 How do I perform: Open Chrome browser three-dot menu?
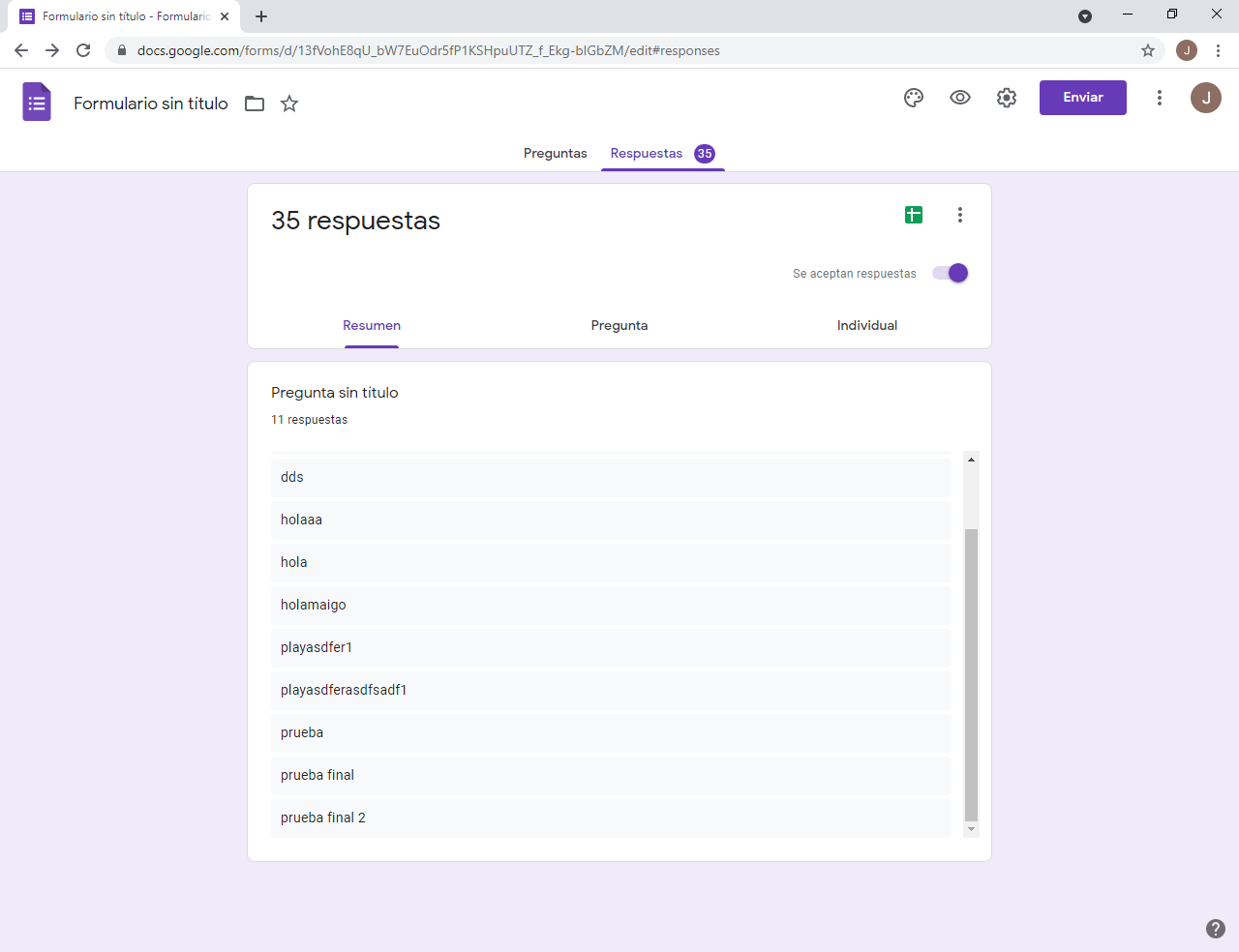pyautogui.click(x=1218, y=50)
